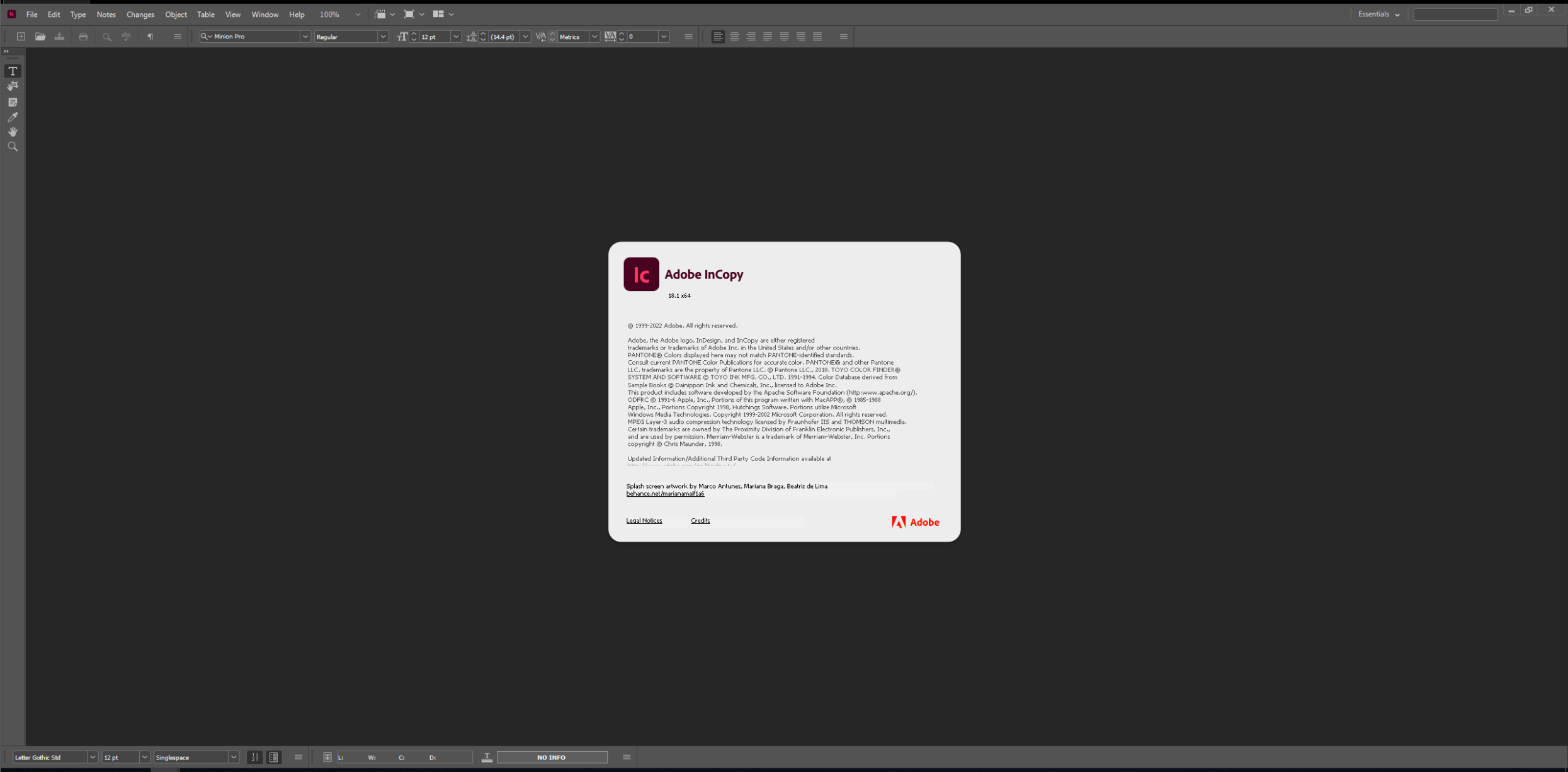Viewport: 1568px width, 772px height.
Task: Toggle Align left paragraph button
Action: pos(718,37)
